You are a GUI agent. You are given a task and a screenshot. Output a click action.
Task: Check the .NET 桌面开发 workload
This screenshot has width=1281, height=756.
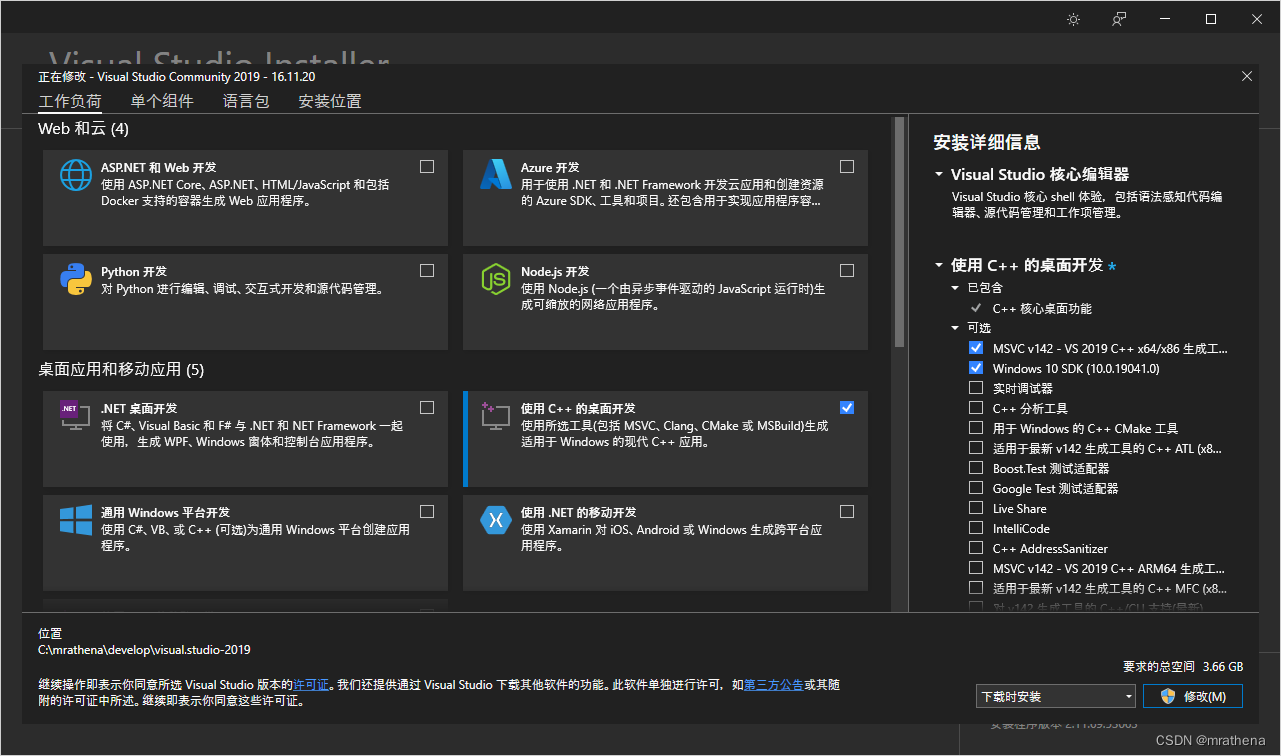point(427,407)
